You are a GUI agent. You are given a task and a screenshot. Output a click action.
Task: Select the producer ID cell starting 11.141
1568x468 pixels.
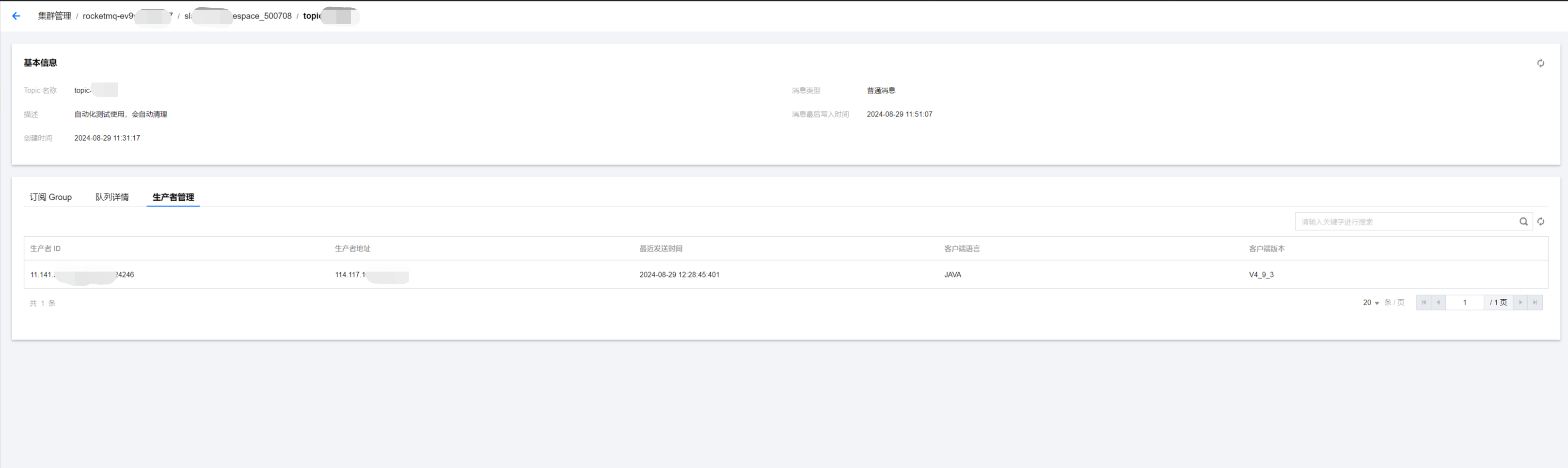pos(82,275)
